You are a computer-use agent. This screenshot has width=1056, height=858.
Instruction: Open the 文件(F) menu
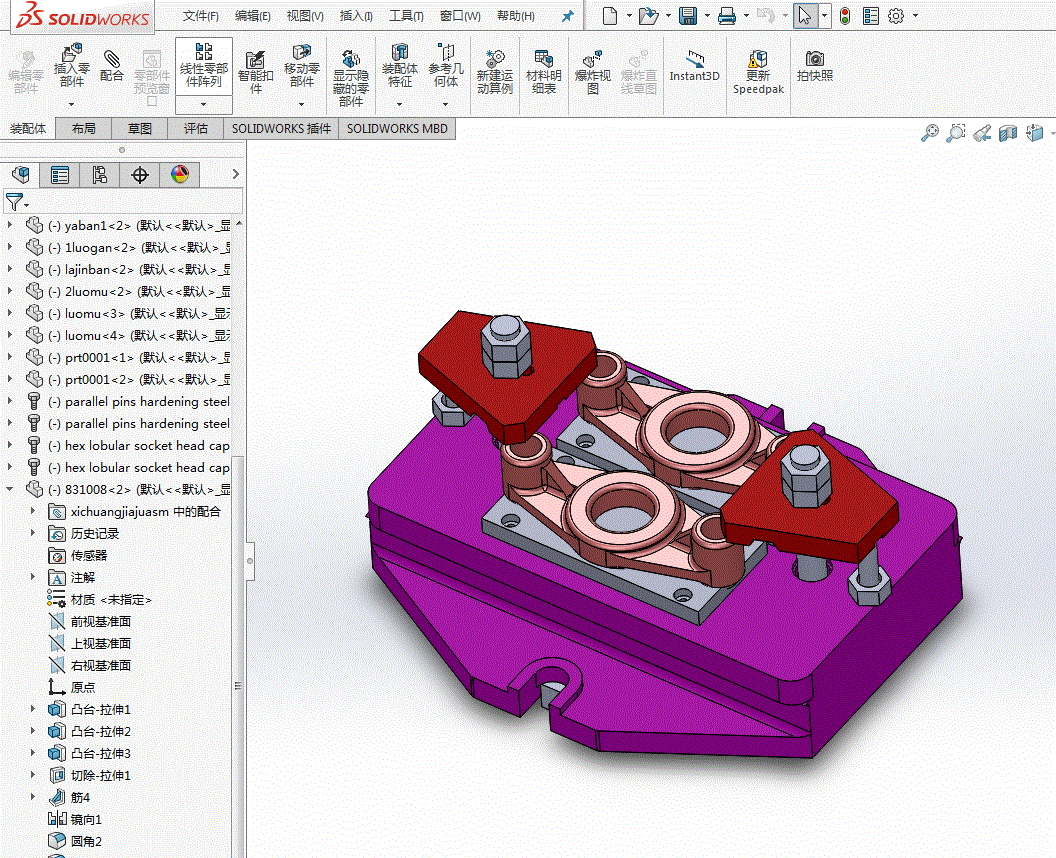[201, 15]
